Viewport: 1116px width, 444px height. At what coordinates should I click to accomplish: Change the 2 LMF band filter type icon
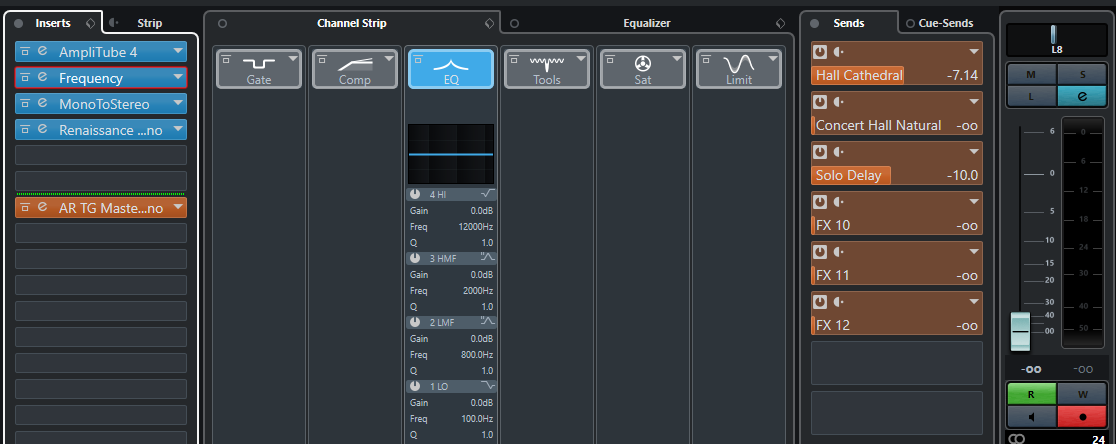(488, 322)
